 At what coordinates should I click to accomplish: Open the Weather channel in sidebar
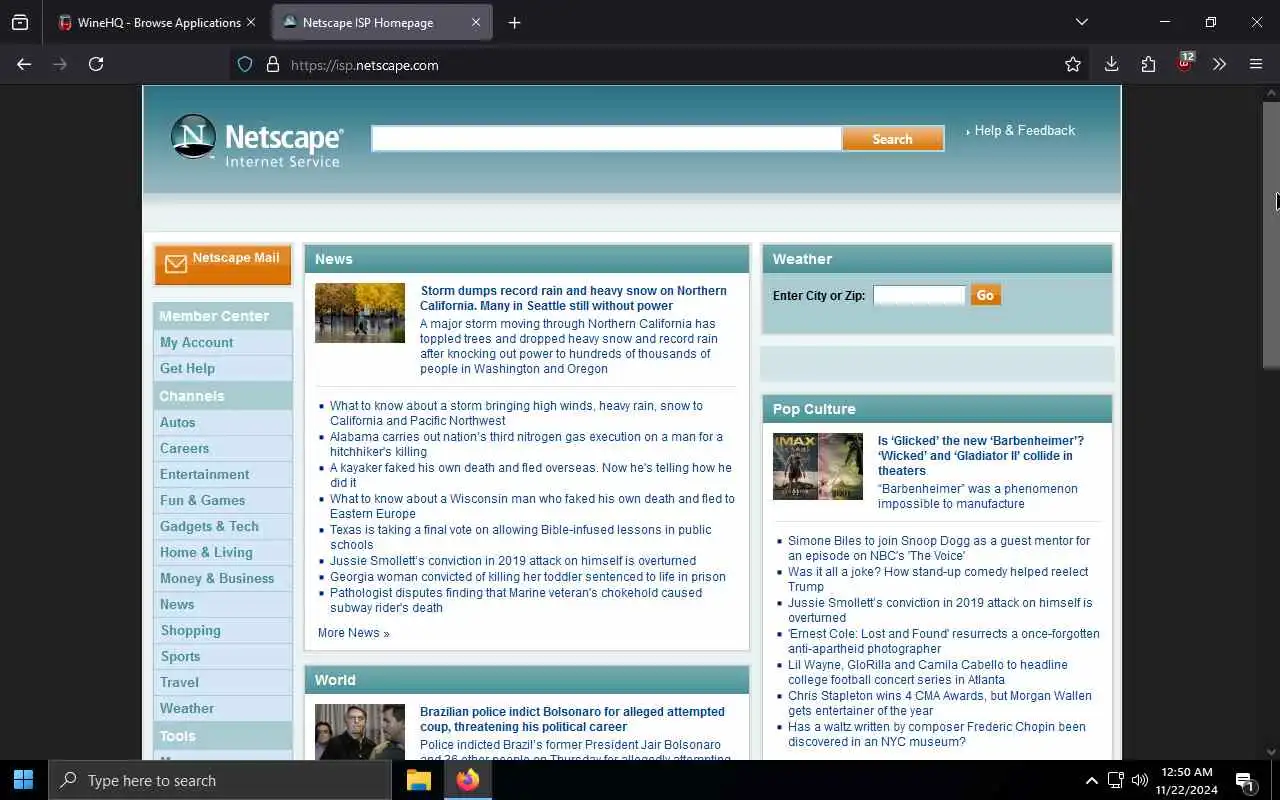[x=186, y=708]
